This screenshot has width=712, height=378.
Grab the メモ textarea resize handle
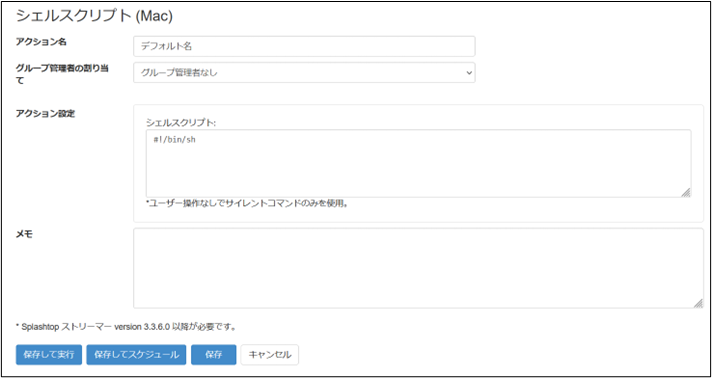click(698, 304)
